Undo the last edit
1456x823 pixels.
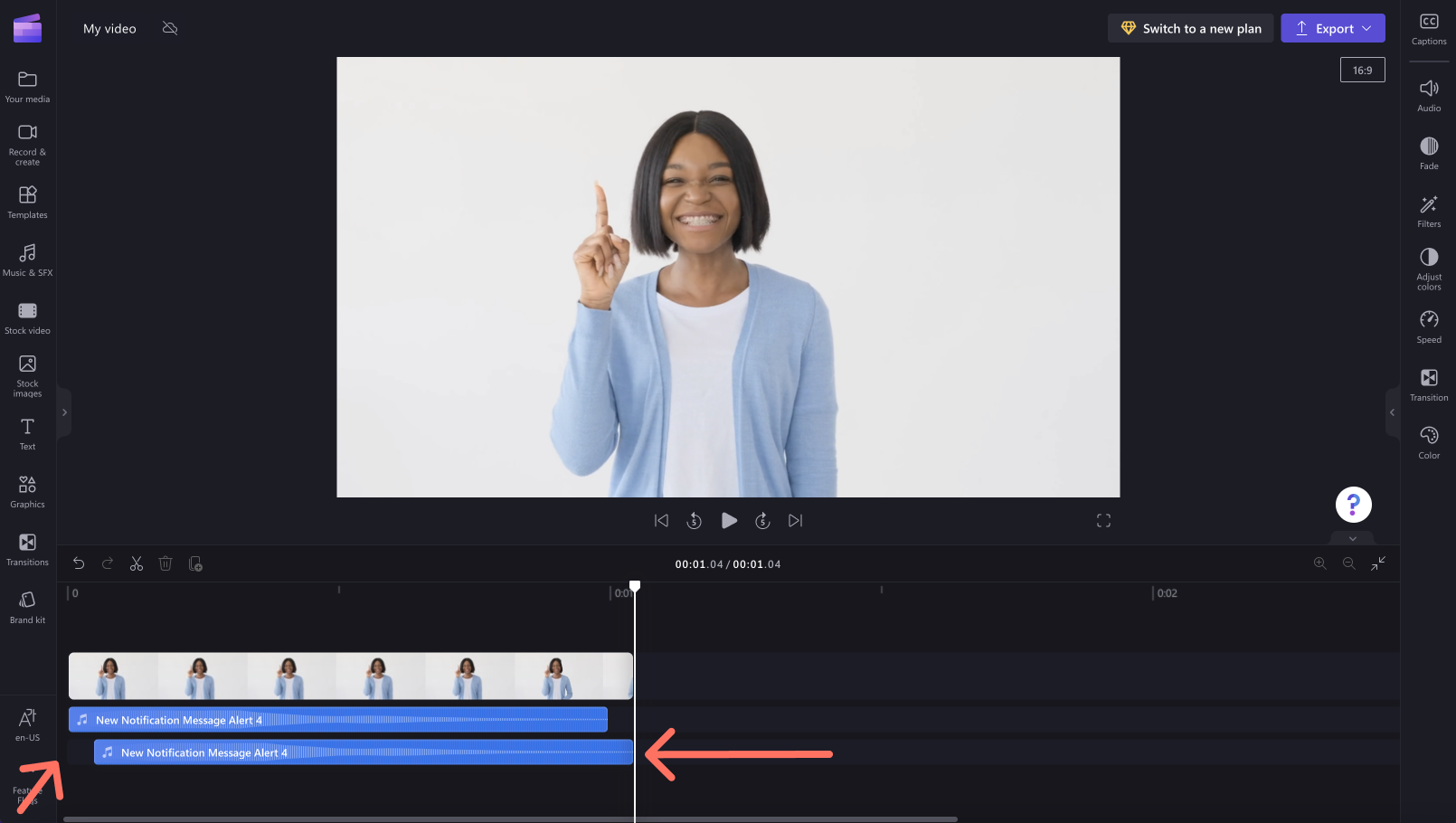pyautogui.click(x=79, y=563)
